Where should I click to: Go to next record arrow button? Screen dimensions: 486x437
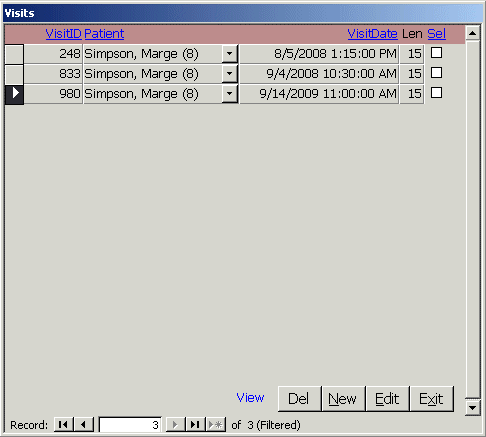click(x=175, y=425)
